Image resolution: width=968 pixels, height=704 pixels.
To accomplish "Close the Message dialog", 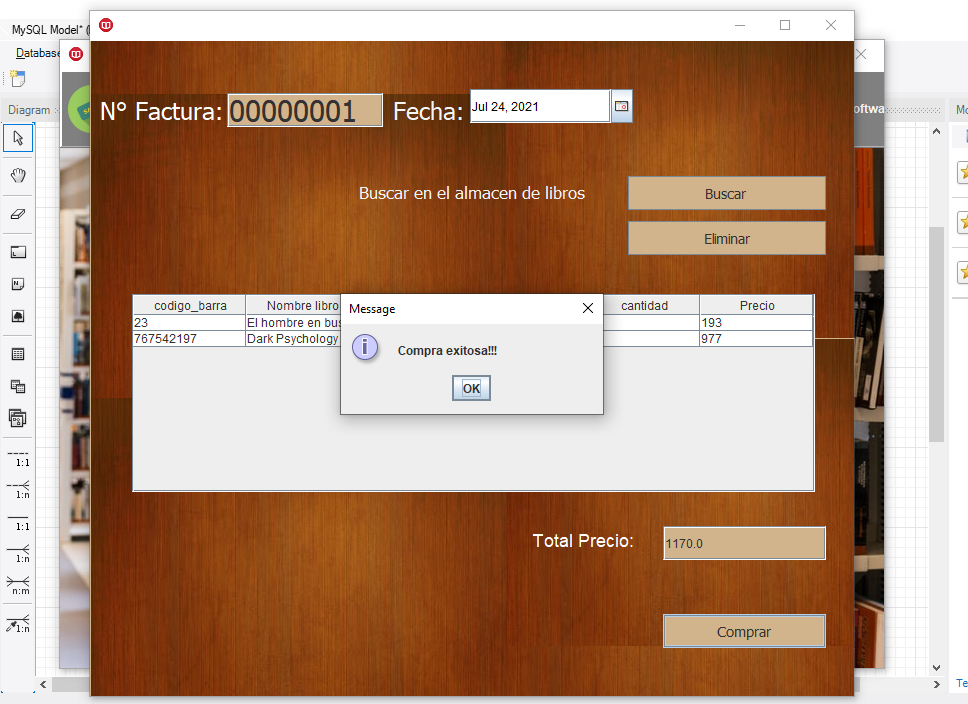I will pos(588,308).
